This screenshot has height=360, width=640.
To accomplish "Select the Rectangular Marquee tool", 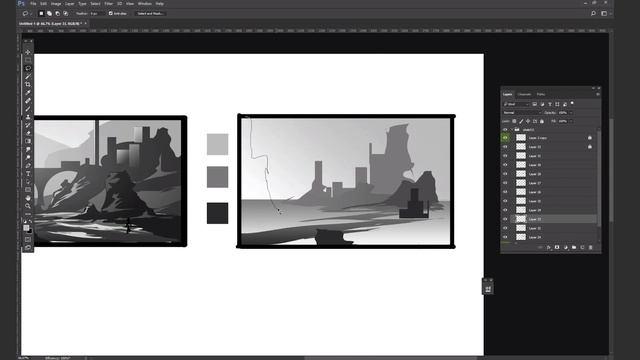I will [x=28, y=60].
